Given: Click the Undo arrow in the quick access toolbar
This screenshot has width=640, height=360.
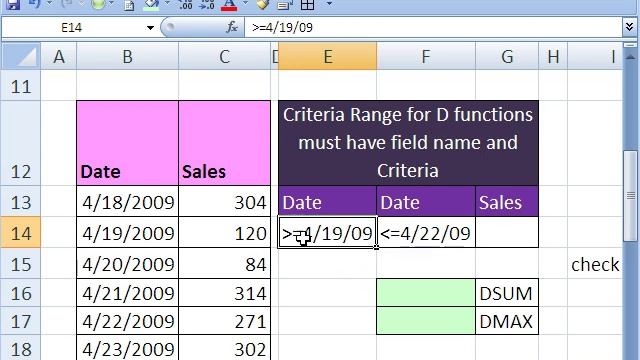Looking at the screenshot, I should [35, 4].
